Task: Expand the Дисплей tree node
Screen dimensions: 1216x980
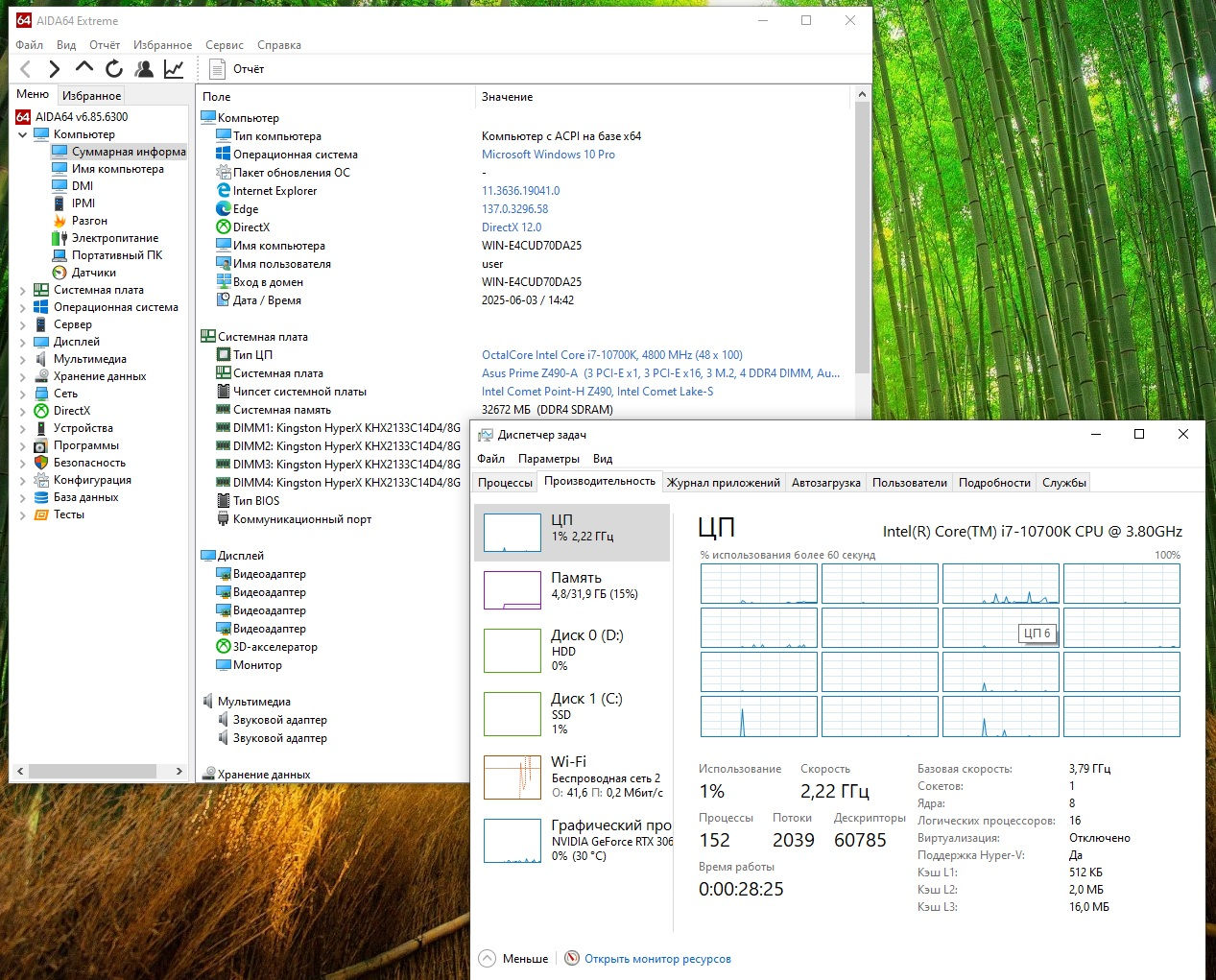Action: 23,342
